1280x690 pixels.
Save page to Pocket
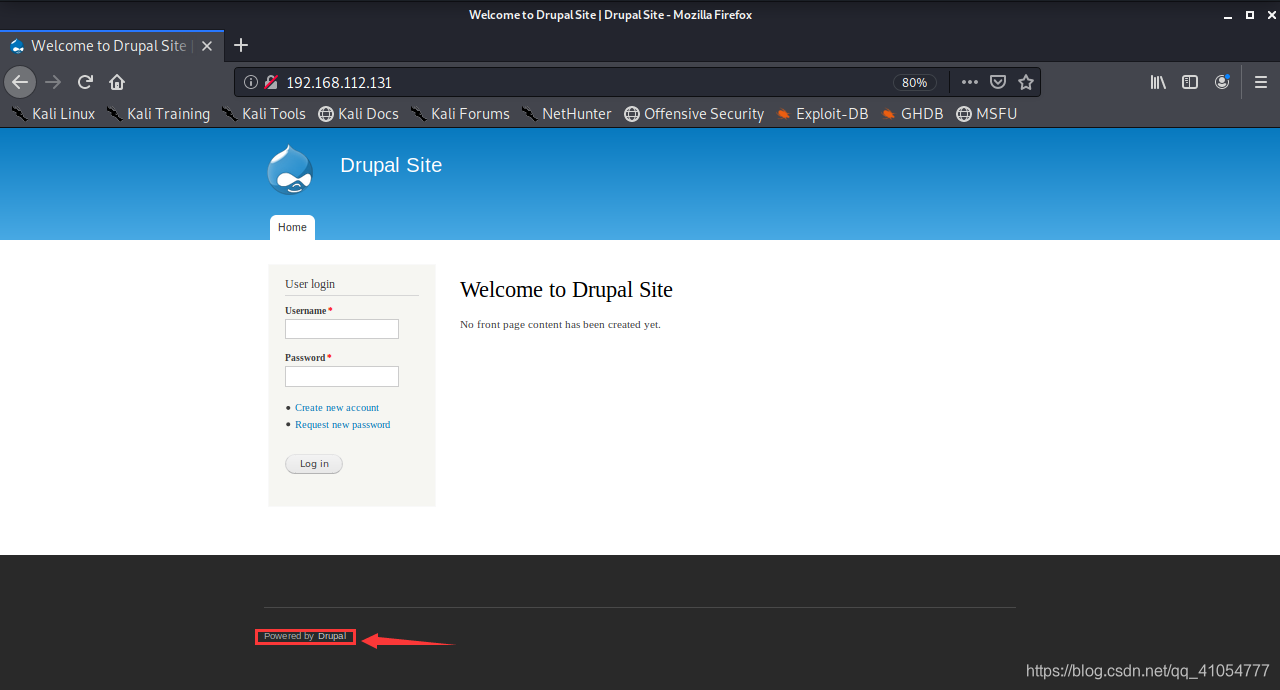point(998,82)
